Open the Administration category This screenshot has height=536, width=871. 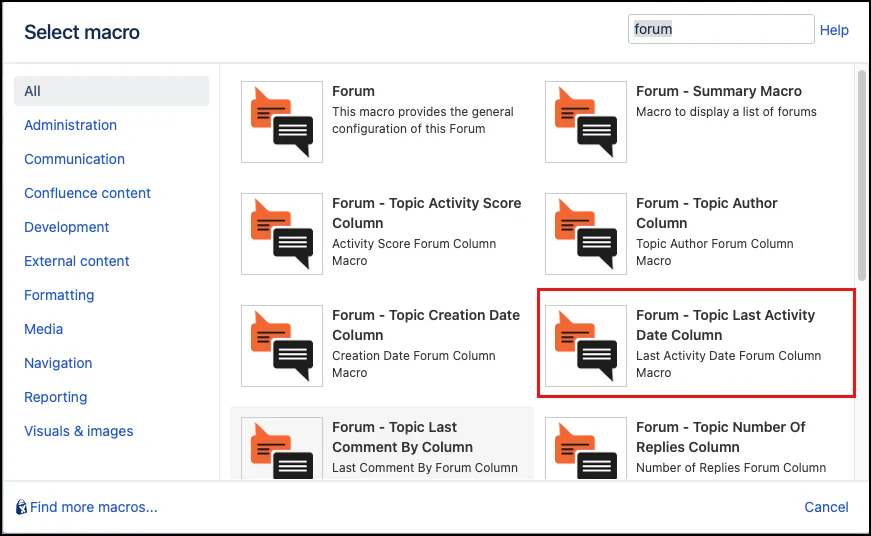[71, 125]
